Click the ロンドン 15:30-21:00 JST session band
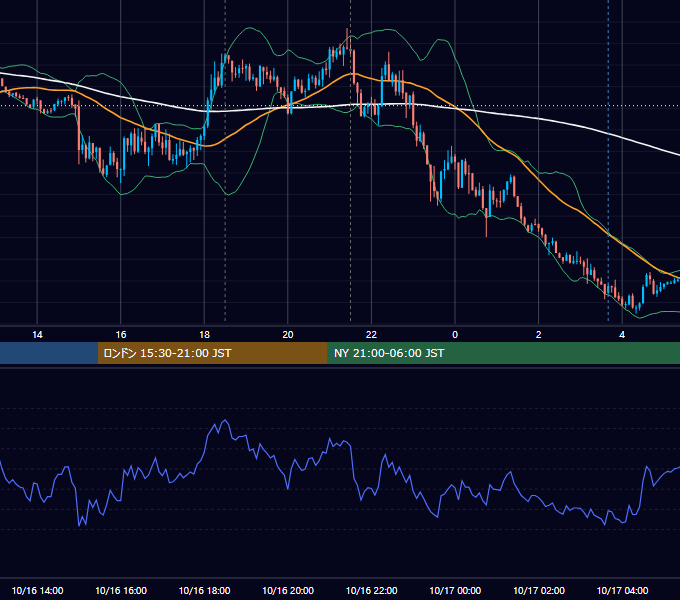The height and width of the screenshot is (600, 680). pyautogui.click(x=212, y=353)
